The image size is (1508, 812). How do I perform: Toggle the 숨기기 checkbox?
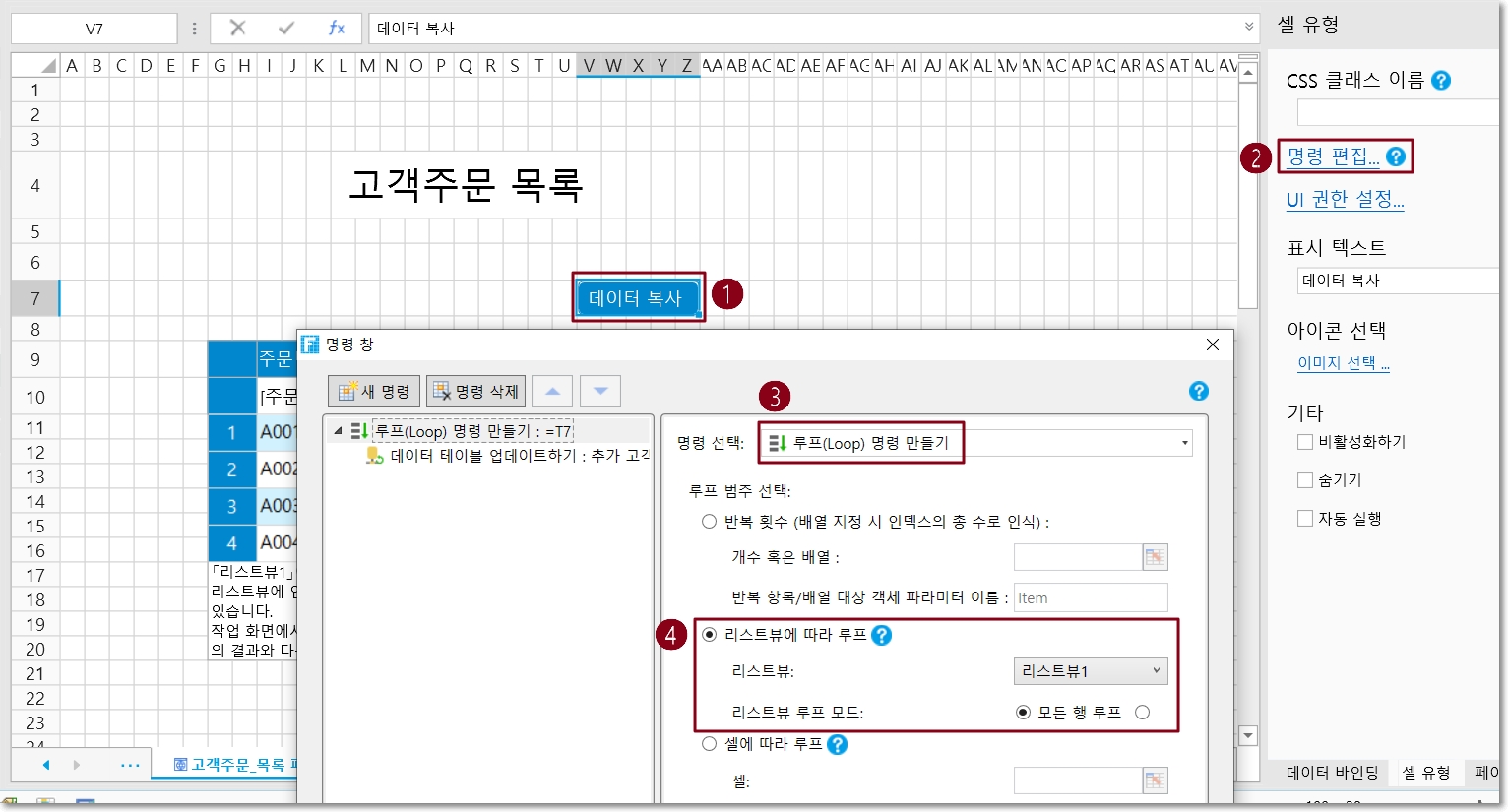point(1305,480)
